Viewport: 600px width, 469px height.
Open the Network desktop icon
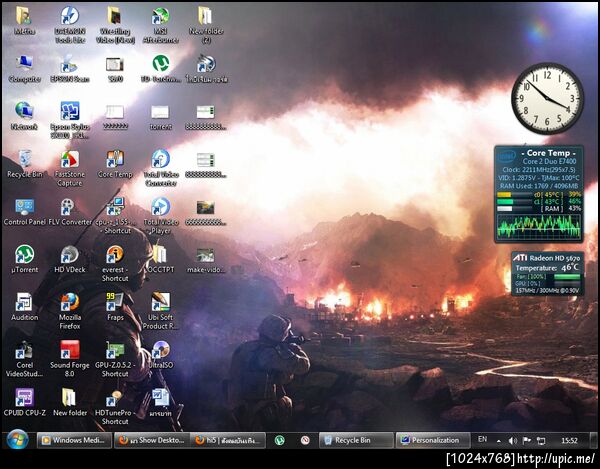click(x=24, y=116)
